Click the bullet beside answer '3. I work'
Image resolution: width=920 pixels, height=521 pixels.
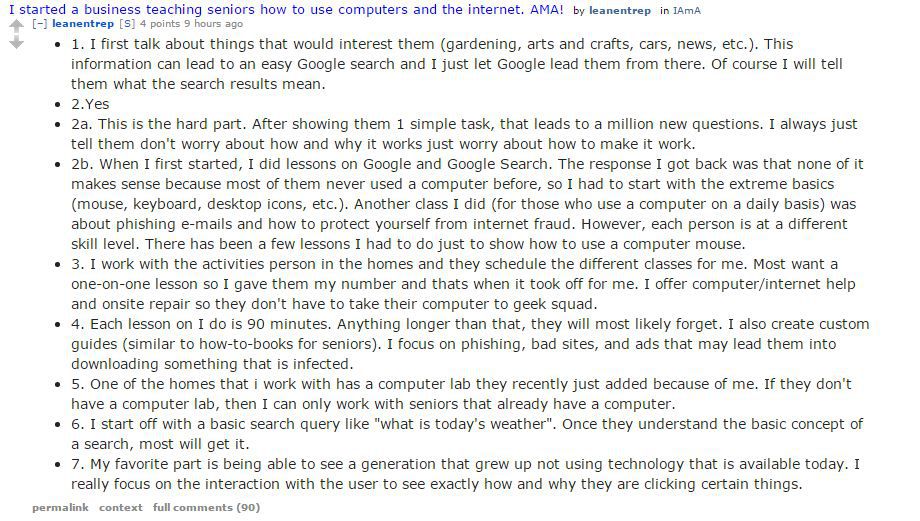click(58, 265)
